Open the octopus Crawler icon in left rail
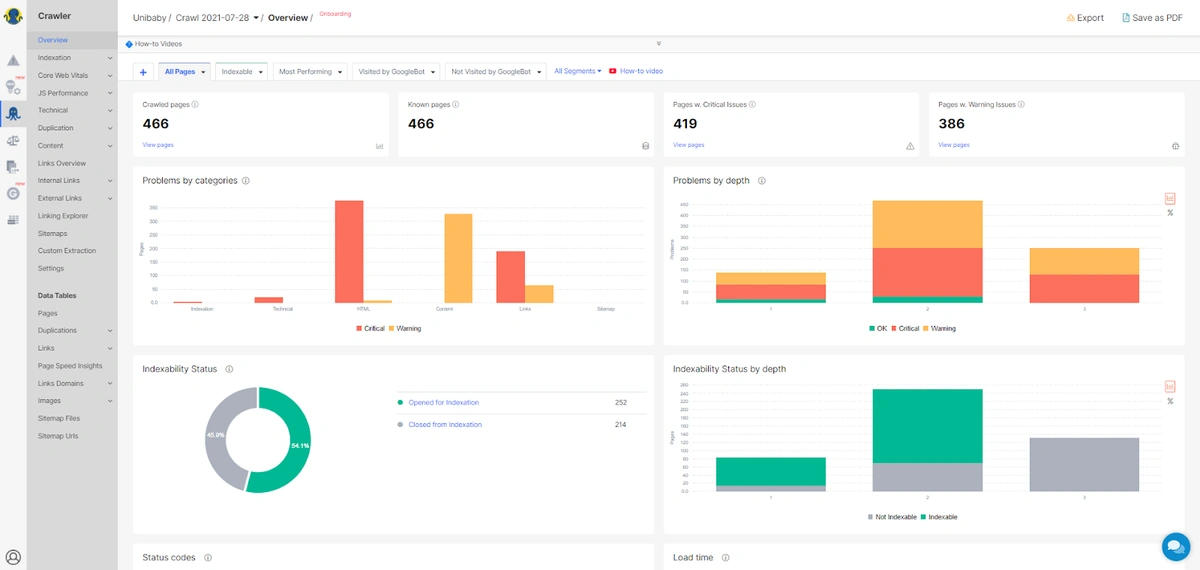The height and width of the screenshot is (570, 1200). point(13,114)
